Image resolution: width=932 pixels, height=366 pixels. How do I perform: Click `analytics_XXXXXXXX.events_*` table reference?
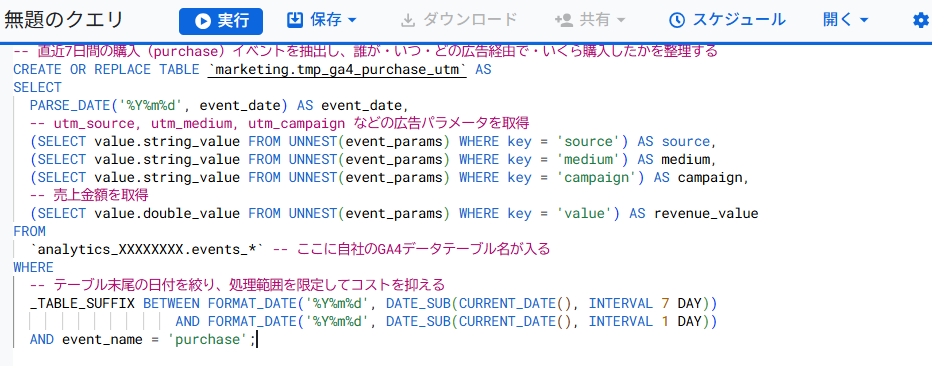pos(147,250)
